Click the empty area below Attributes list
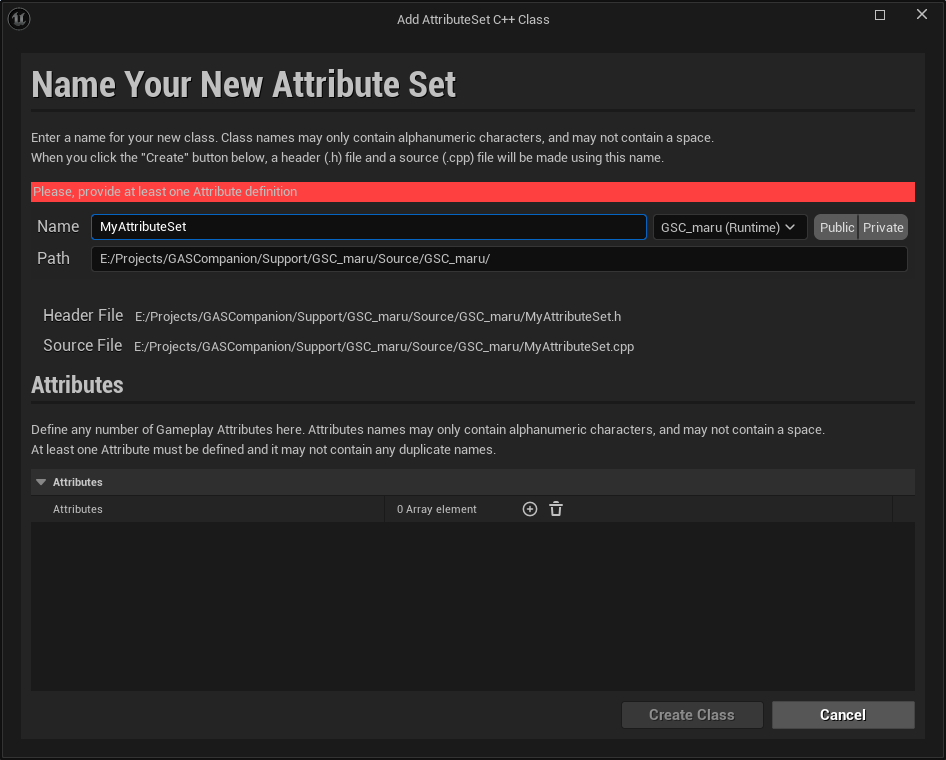 coord(472,605)
